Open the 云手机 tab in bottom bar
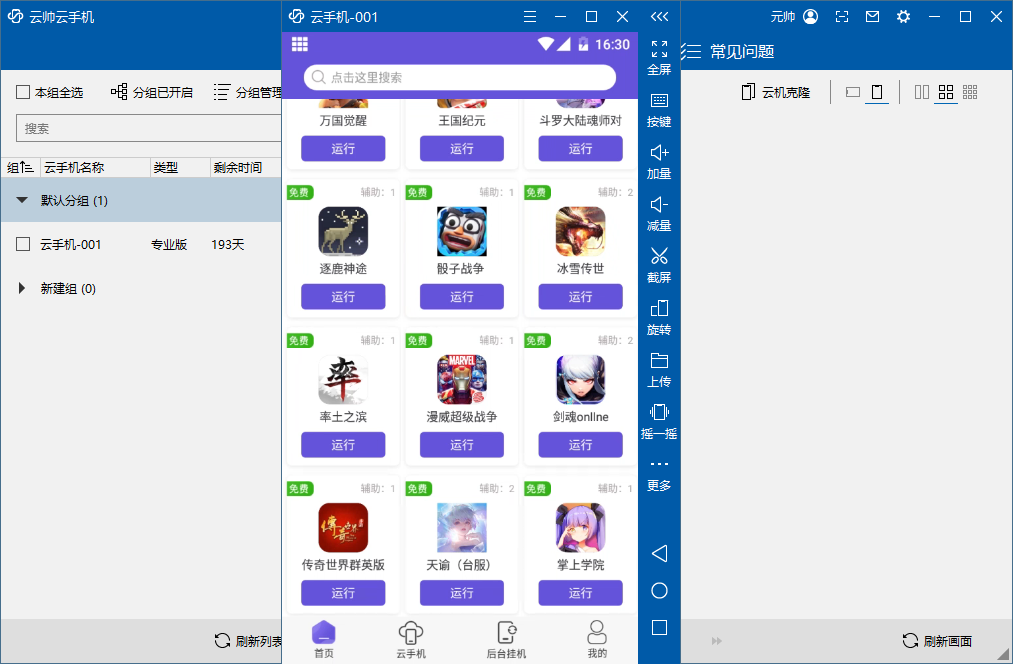Viewport: 1013px width, 664px height. tap(411, 639)
